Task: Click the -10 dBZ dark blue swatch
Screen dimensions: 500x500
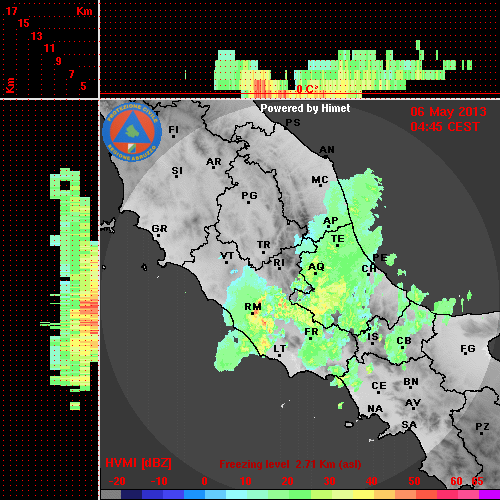Action: click(153, 495)
